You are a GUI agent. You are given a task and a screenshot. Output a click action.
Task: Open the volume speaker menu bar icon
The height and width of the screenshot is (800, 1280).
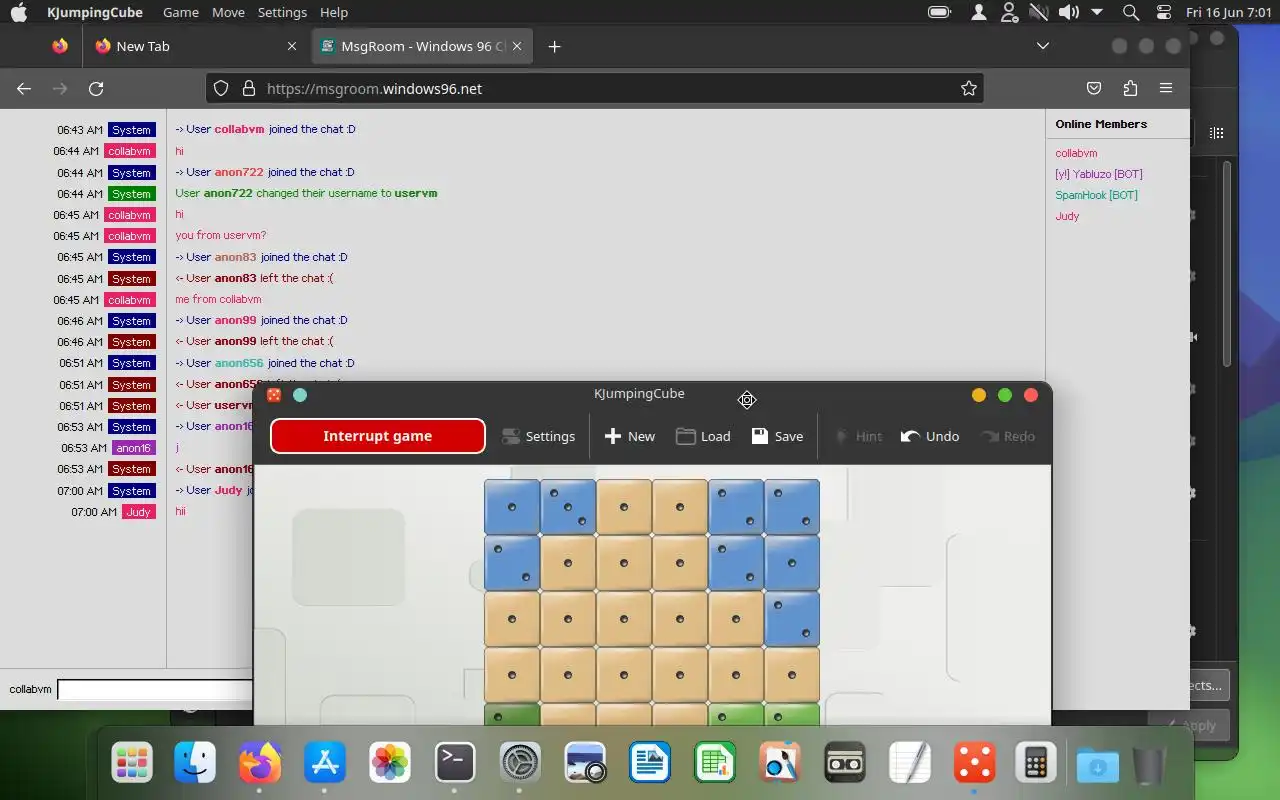click(1069, 12)
